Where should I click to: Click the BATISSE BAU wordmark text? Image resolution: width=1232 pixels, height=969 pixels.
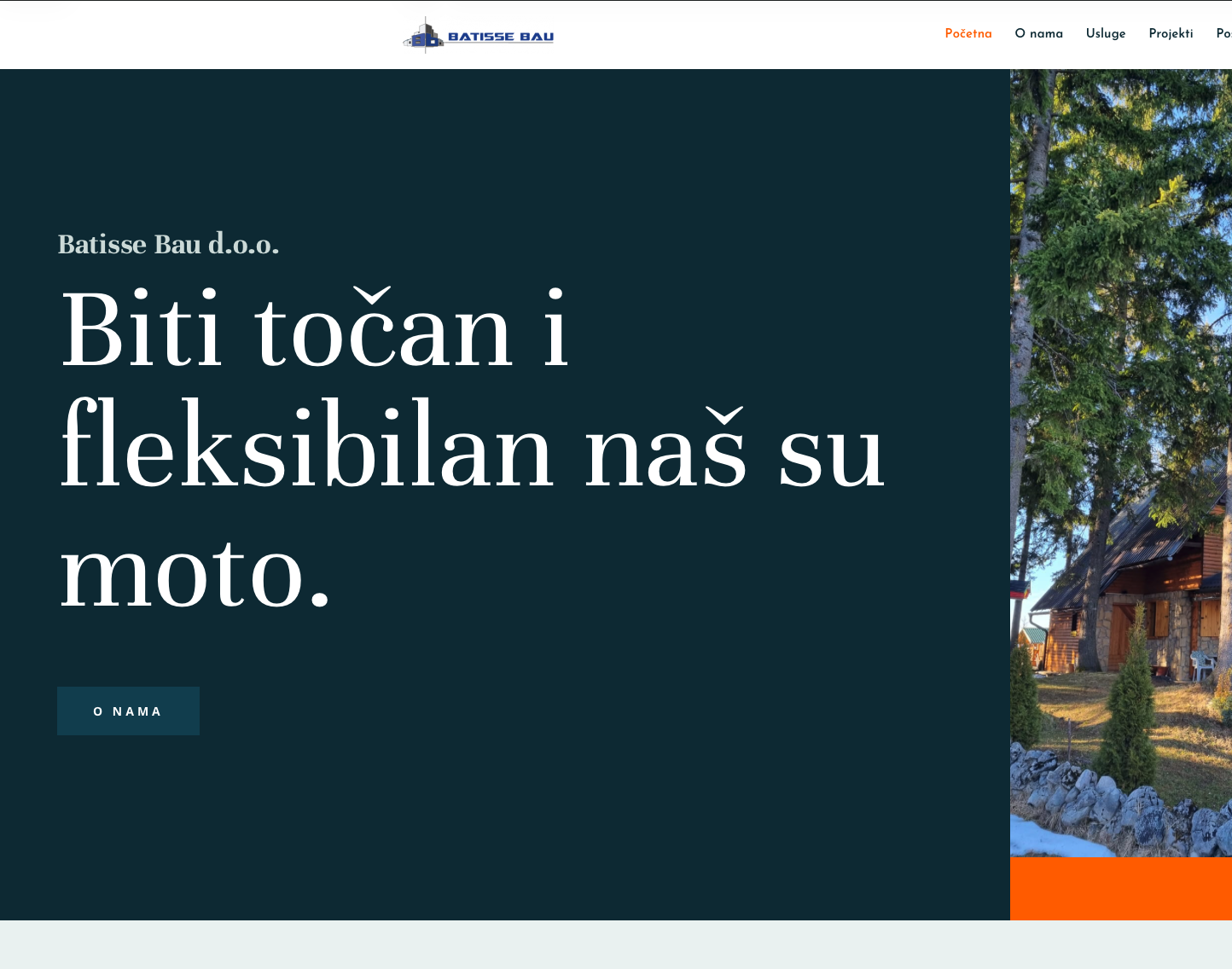click(502, 35)
